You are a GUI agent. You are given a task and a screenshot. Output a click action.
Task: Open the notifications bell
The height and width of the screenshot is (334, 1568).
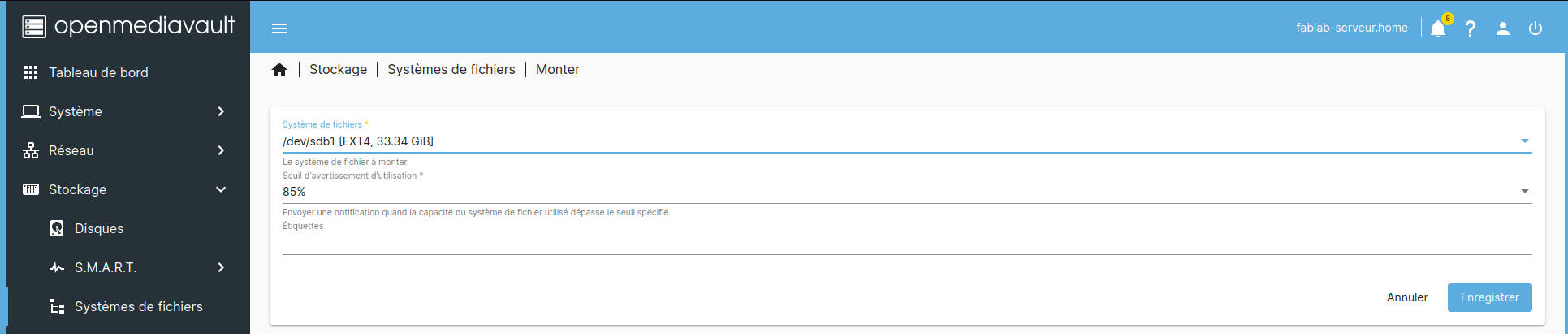[1437, 29]
